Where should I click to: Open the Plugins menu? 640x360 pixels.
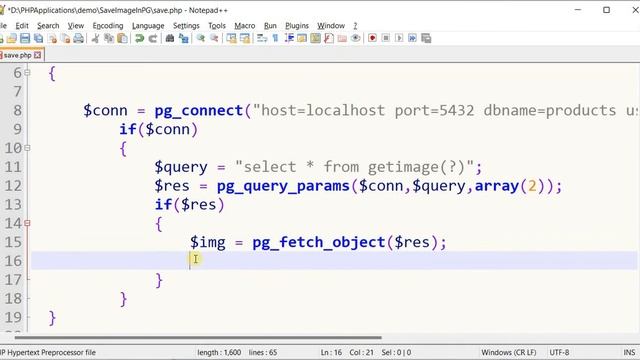(297, 26)
